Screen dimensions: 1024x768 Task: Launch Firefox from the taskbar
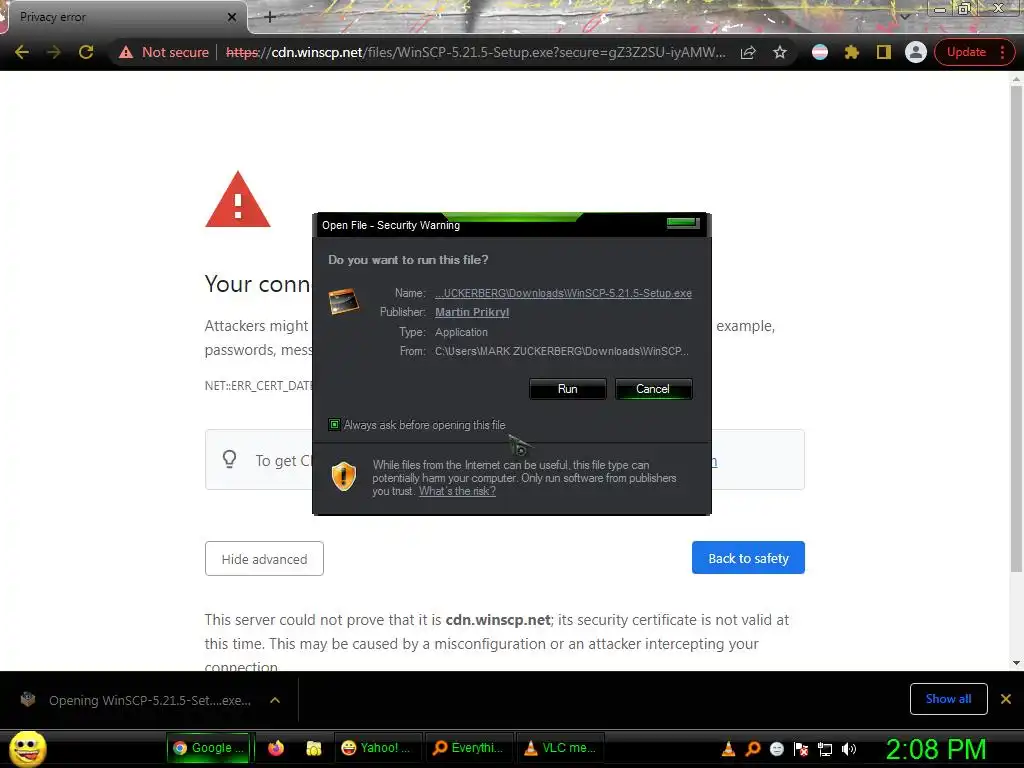tap(276, 748)
